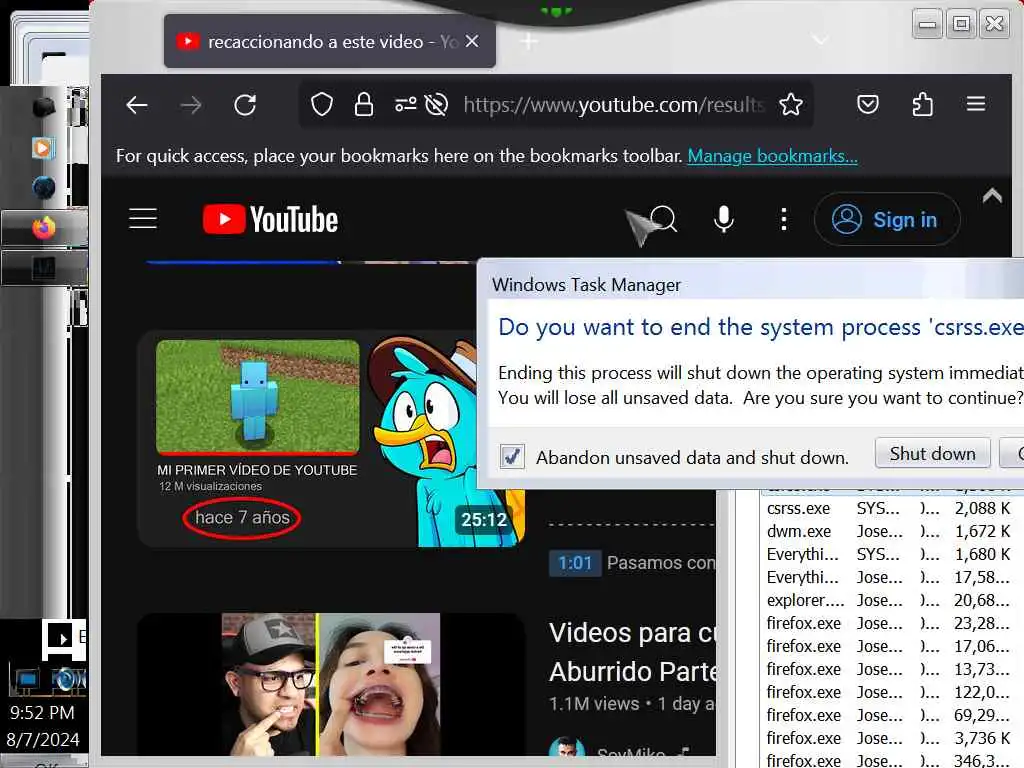1024x768 pixels.
Task: Open the YouTube search magnifier
Action: pyautogui.click(x=664, y=219)
